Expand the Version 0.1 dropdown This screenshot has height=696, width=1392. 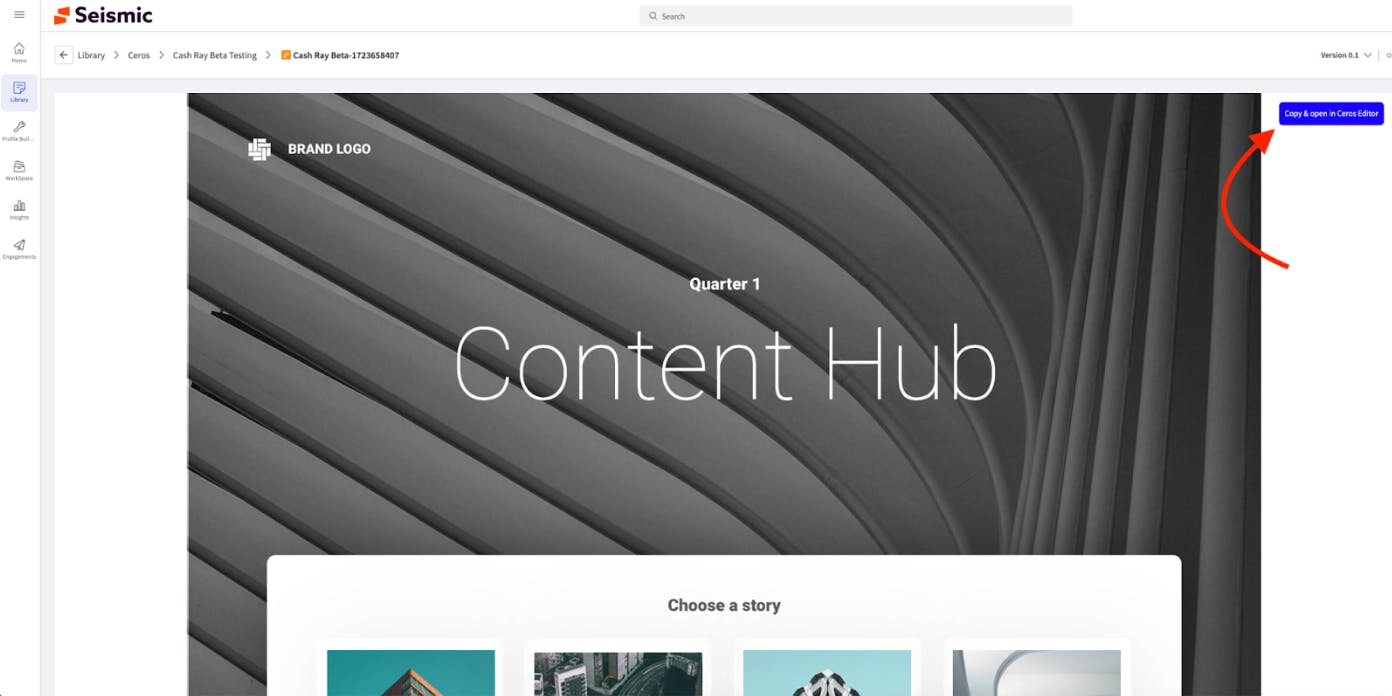1346,55
